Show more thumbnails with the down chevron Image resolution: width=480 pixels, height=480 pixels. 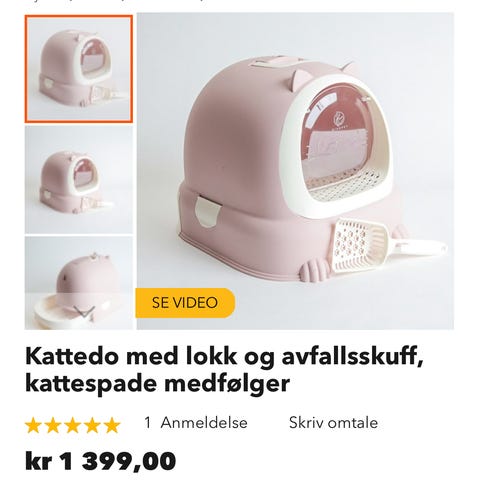tap(84, 313)
